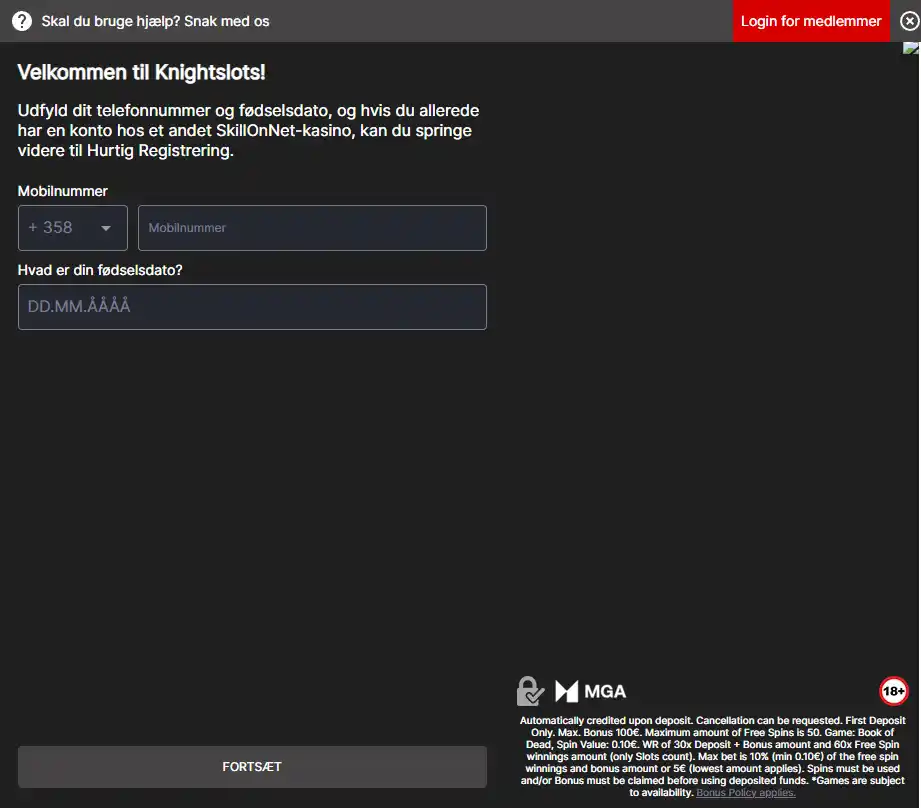Focus the Mobilnummer input field
The width and height of the screenshot is (921, 808).
312,228
